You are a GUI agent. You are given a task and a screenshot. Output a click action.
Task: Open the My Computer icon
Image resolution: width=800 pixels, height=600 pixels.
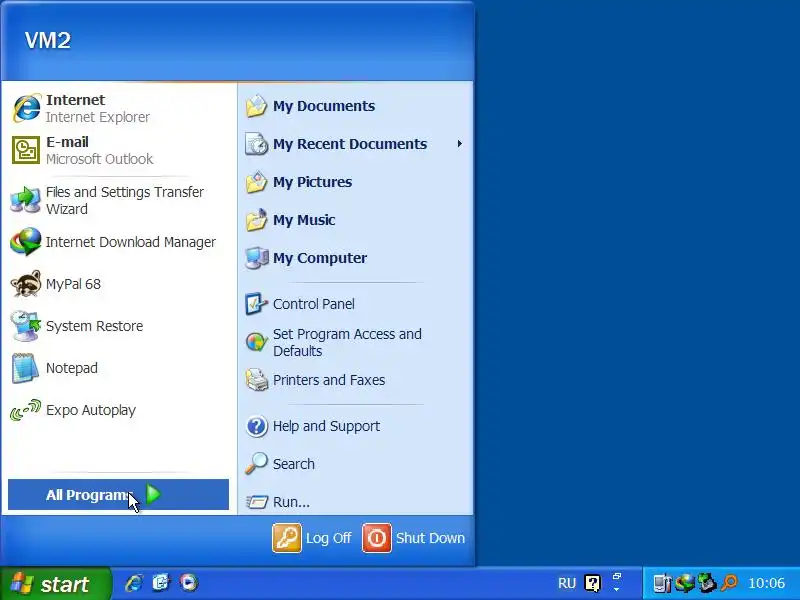click(256, 258)
